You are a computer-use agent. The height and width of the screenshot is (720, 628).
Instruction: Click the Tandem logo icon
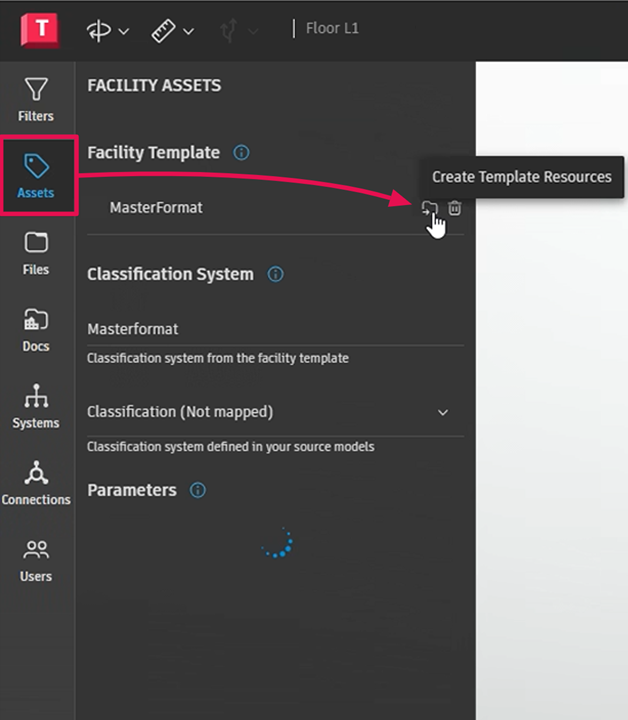pyautogui.click(x=38, y=30)
